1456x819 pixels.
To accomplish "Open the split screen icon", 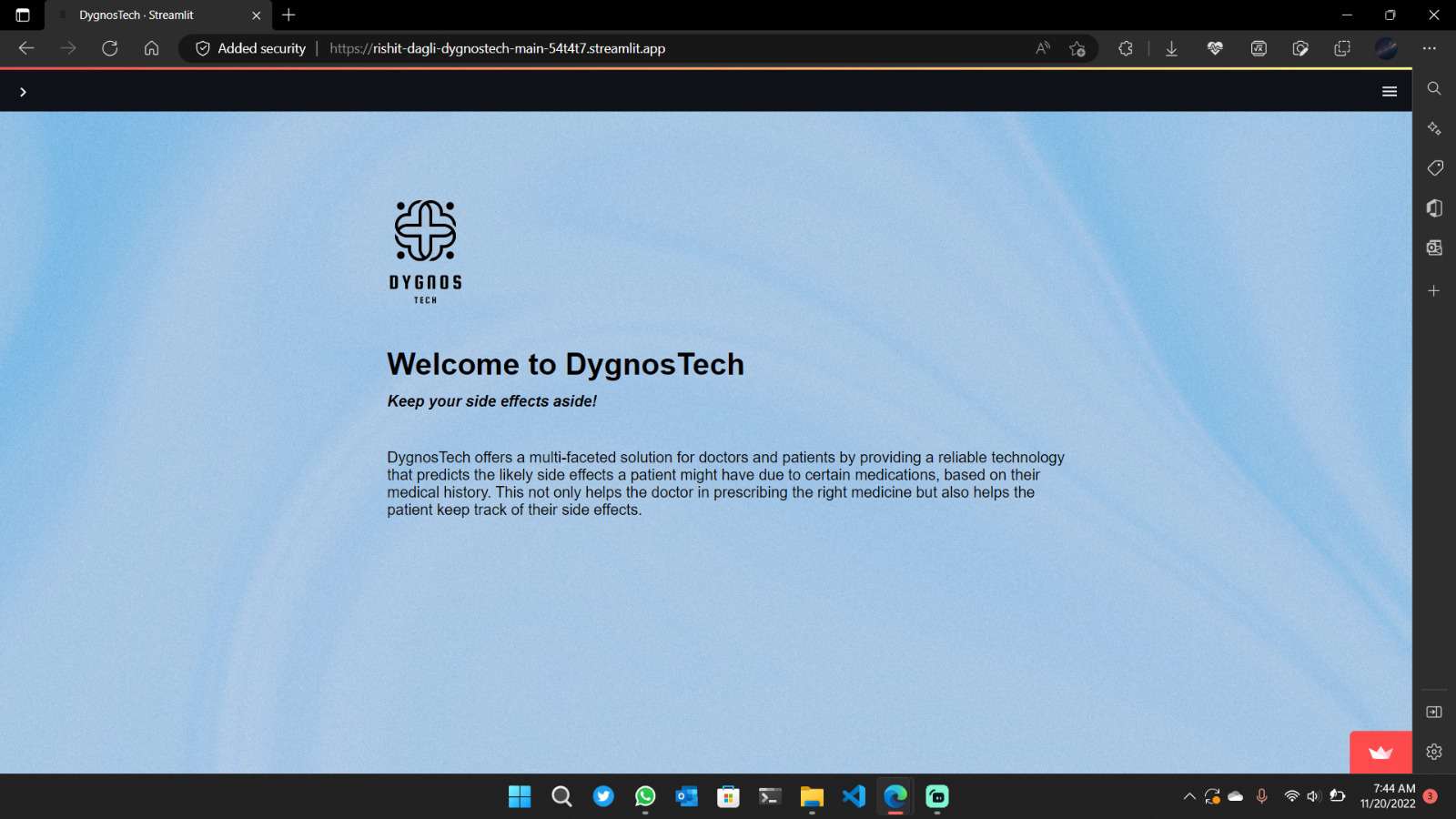I will click(x=1343, y=48).
